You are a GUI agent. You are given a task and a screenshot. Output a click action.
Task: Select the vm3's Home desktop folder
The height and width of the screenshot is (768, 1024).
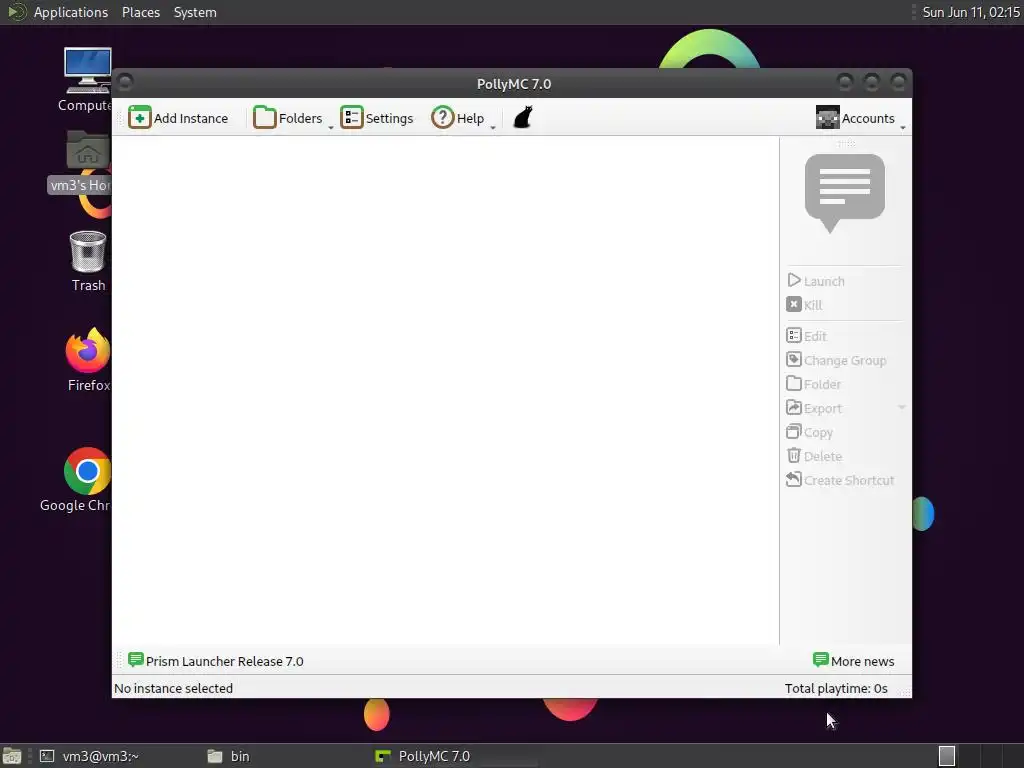click(80, 161)
